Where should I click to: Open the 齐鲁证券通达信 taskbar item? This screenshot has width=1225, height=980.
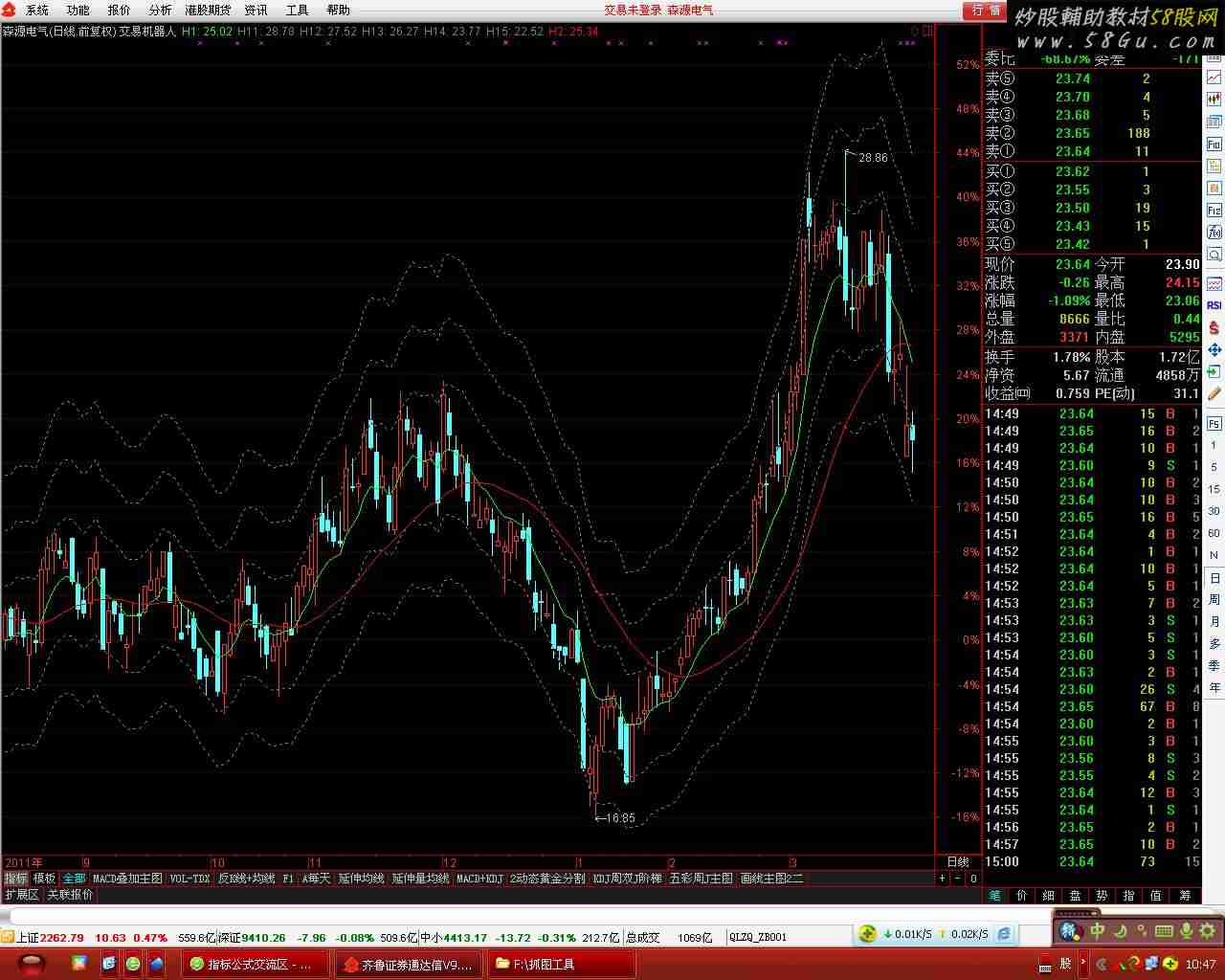(410, 964)
